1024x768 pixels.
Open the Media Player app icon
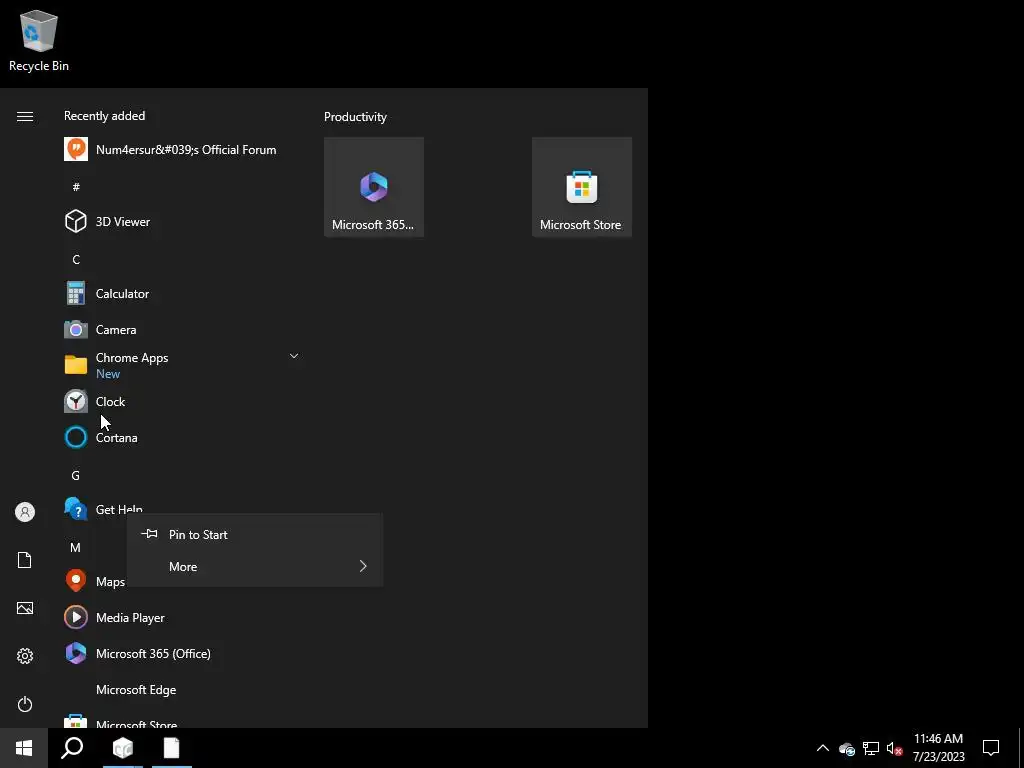[x=76, y=616]
